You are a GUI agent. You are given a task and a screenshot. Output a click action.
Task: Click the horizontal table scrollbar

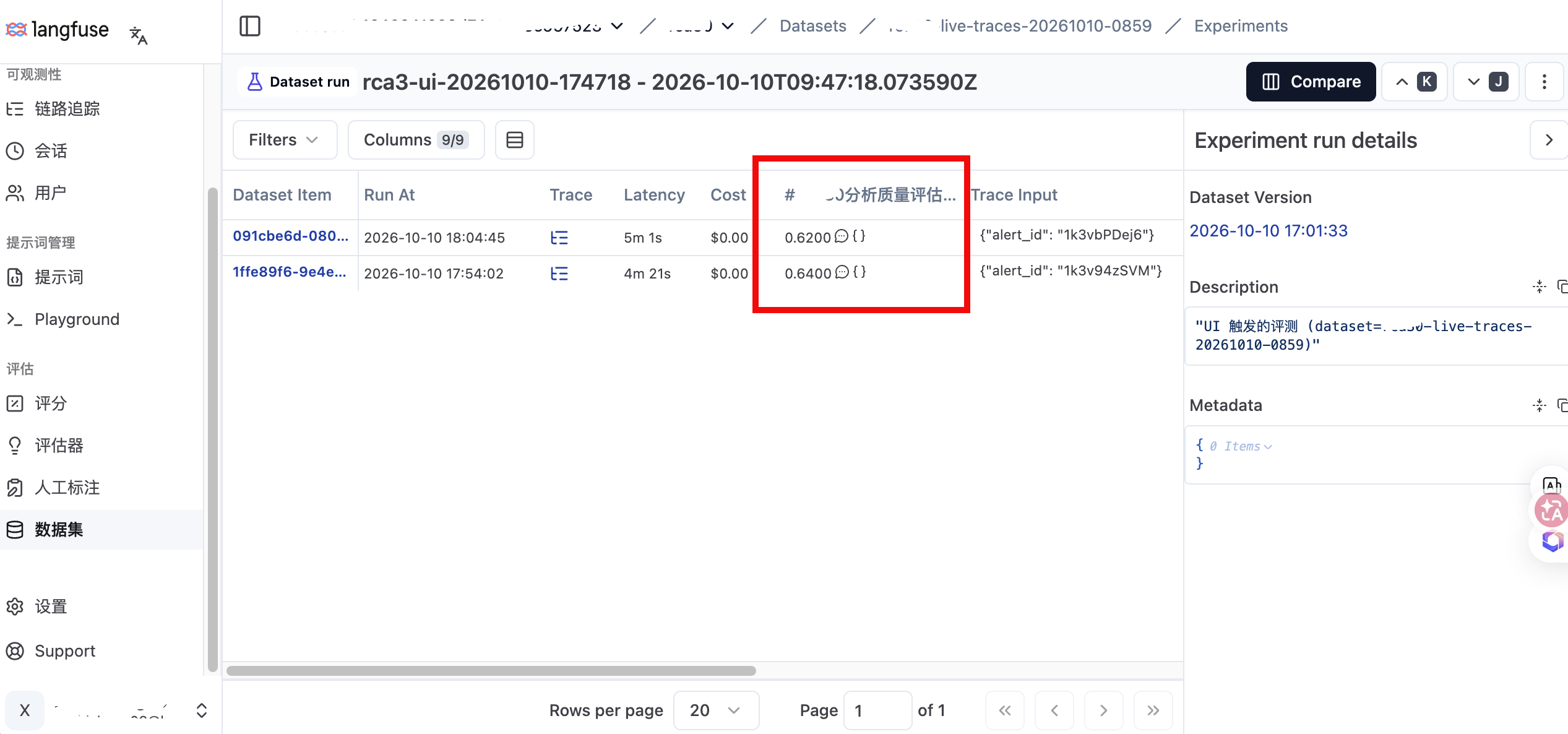click(x=491, y=671)
